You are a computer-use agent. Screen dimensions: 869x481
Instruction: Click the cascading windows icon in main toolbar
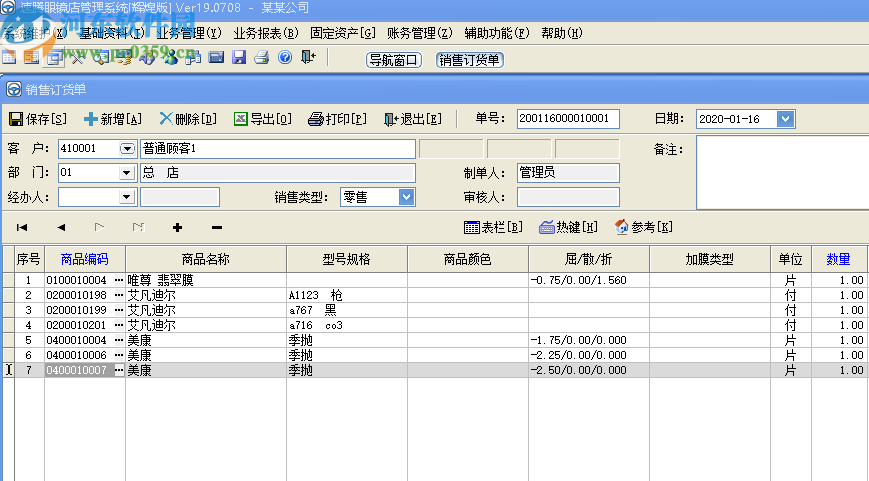54,57
